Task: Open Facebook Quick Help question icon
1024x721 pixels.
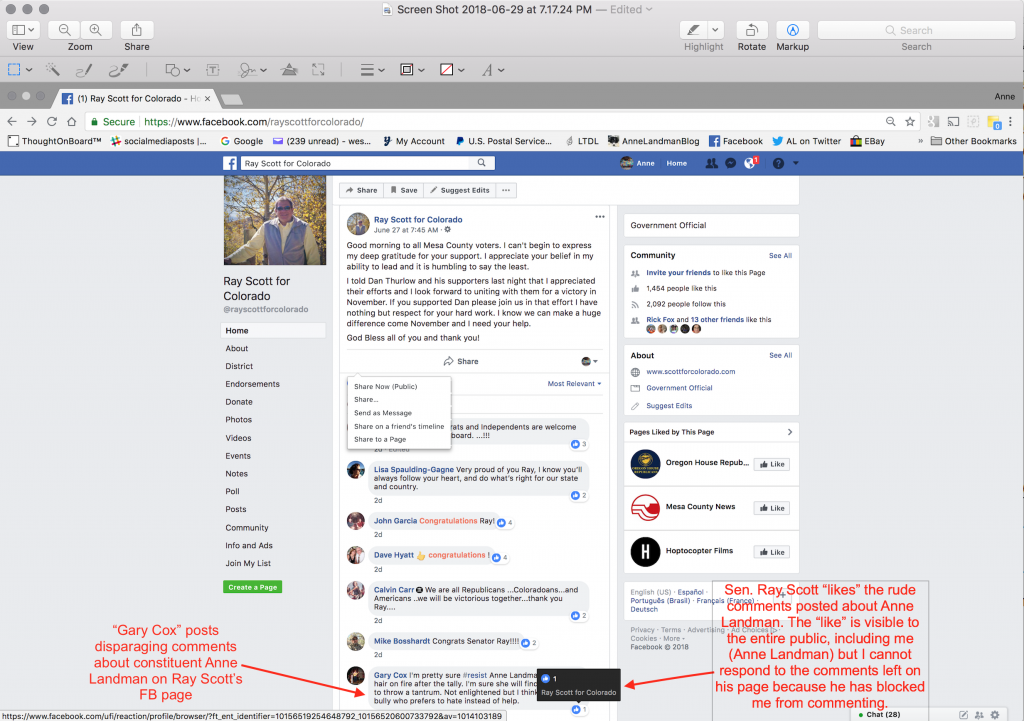Action: [778, 163]
